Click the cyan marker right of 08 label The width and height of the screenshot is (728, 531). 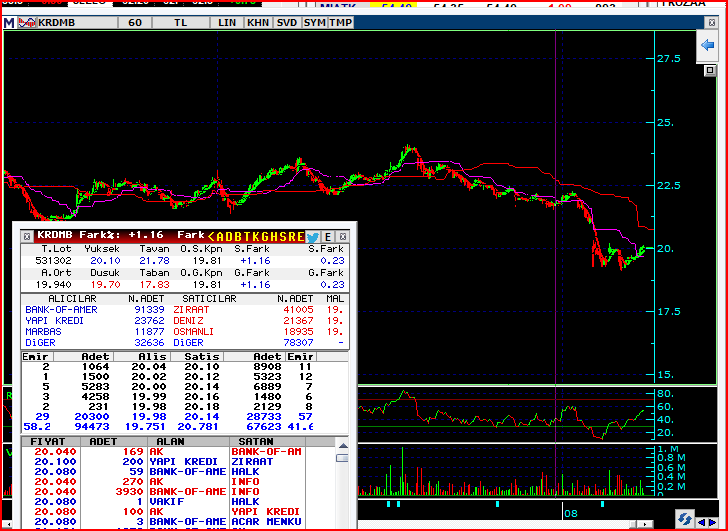coord(602,504)
